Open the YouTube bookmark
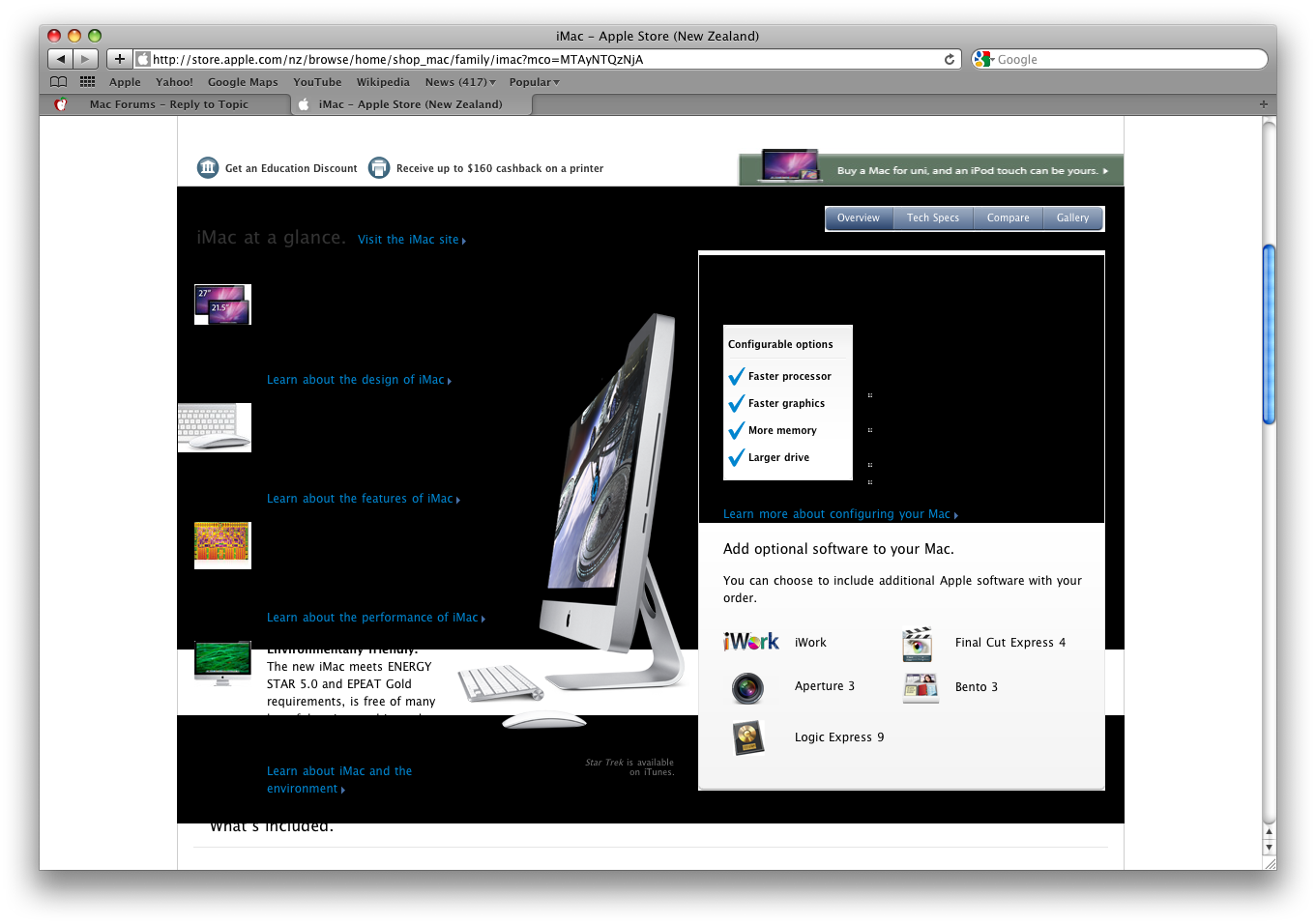Viewport: 1316px width, 924px height. coord(317,82)
